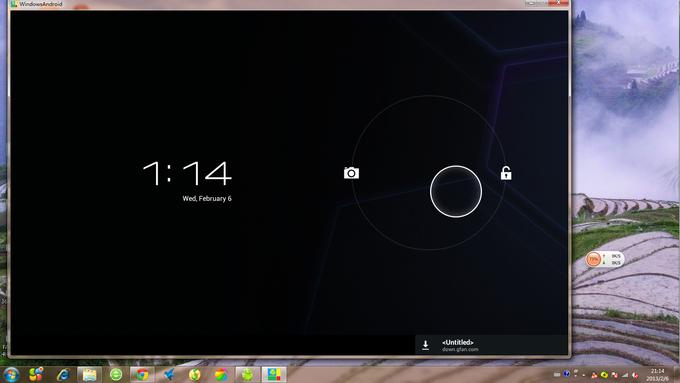The width and height of the screenshot is (680, 383).
Task: Click the lock ring handle circle
Action: tap(456, 191)
